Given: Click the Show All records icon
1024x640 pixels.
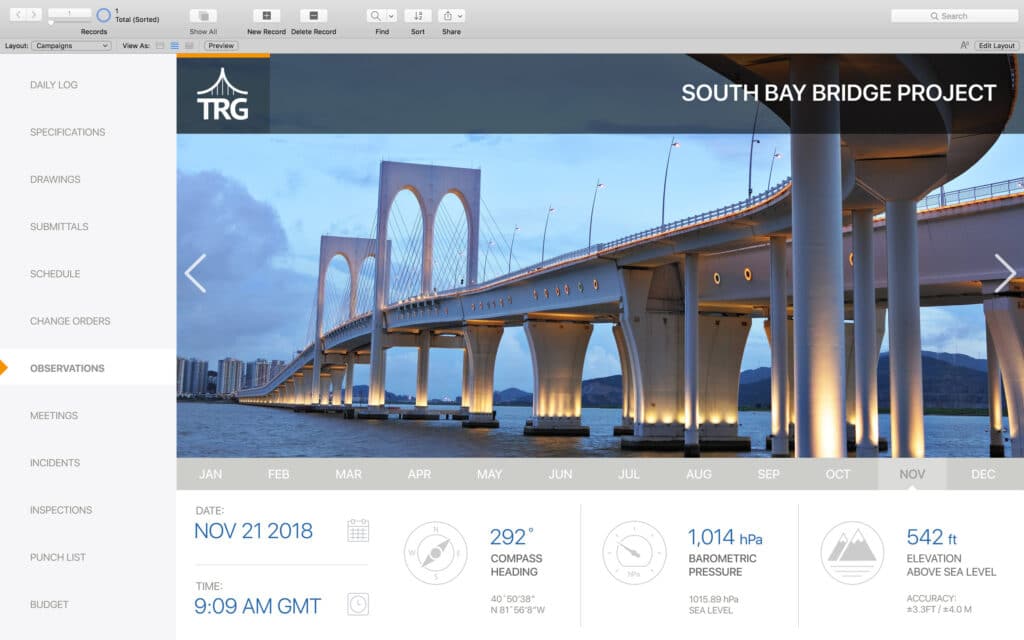Looking at the screenshot, I should 203,16.
